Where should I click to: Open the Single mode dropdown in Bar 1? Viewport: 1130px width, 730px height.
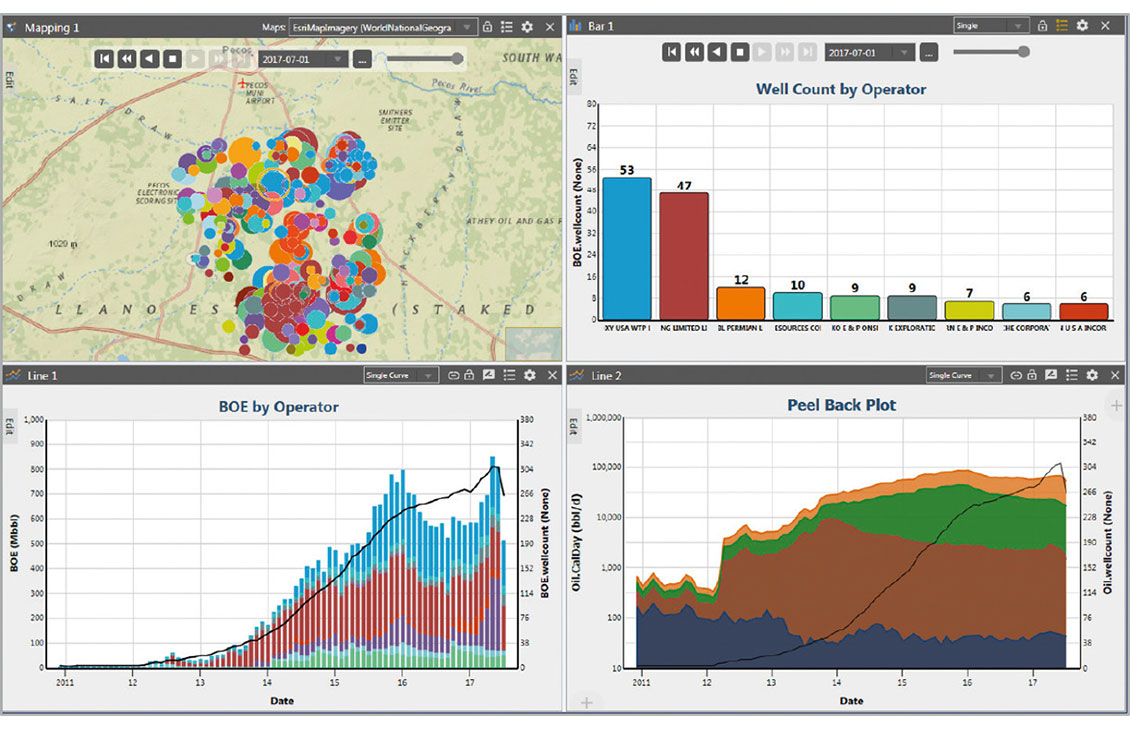point(990,25)
